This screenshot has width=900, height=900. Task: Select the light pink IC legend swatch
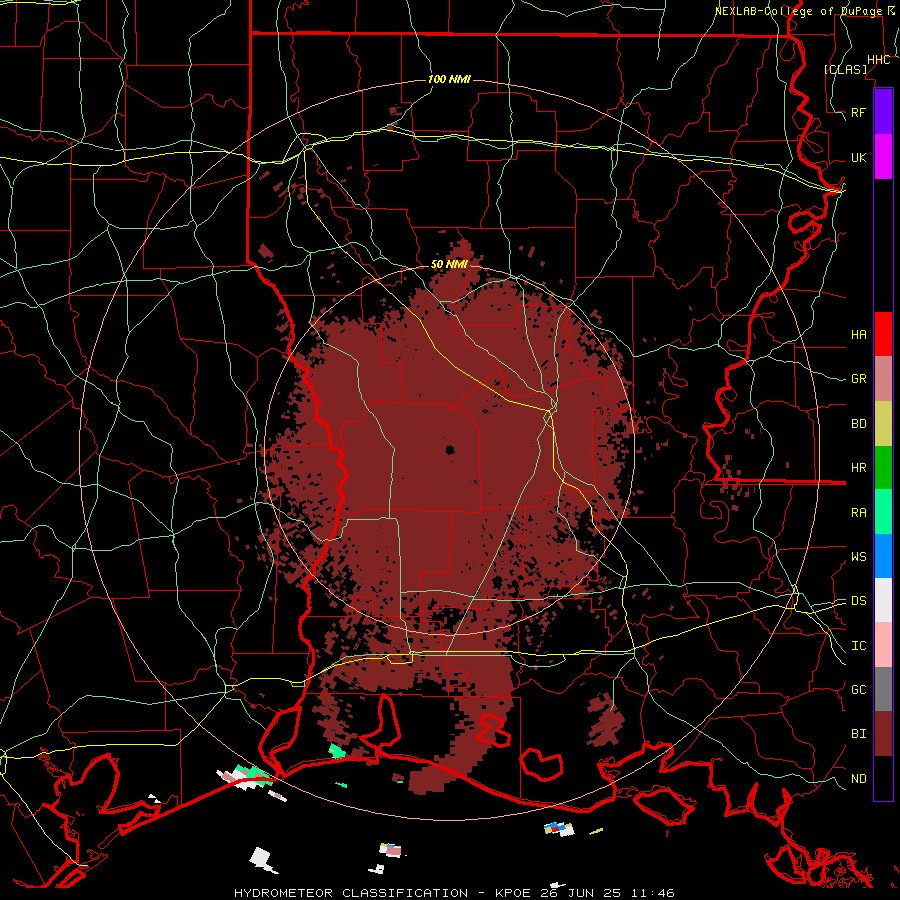pyautogui.click(x=883, y=645)
